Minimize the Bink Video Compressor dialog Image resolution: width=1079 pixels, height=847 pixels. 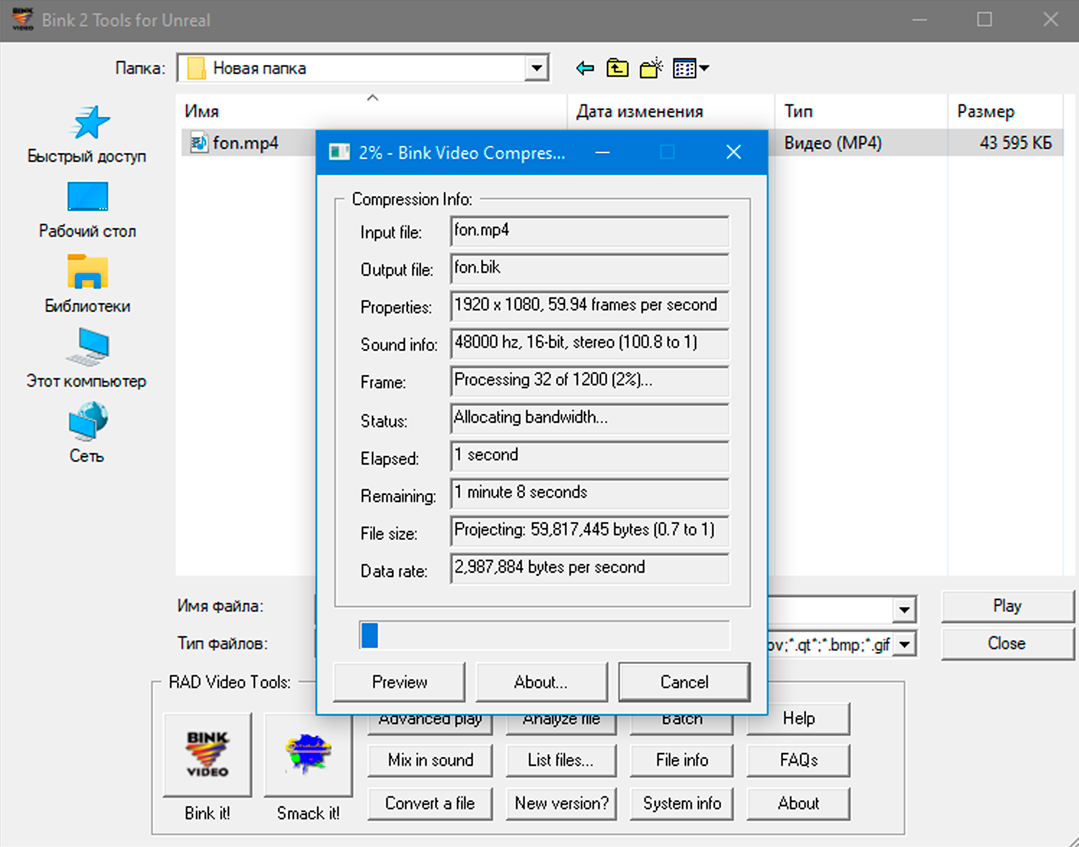pyautogui.click(x=603, y=152)
